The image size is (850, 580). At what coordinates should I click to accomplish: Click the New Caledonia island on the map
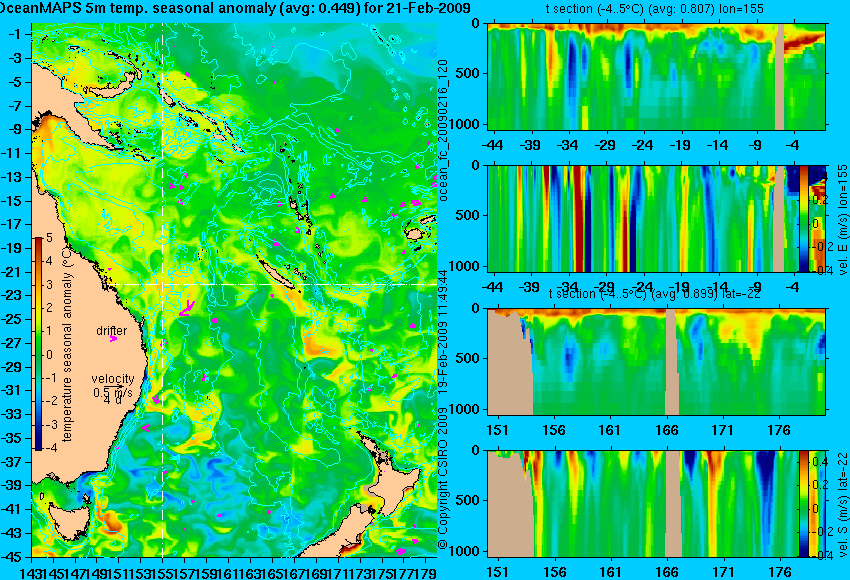click(x=276, y=273)
